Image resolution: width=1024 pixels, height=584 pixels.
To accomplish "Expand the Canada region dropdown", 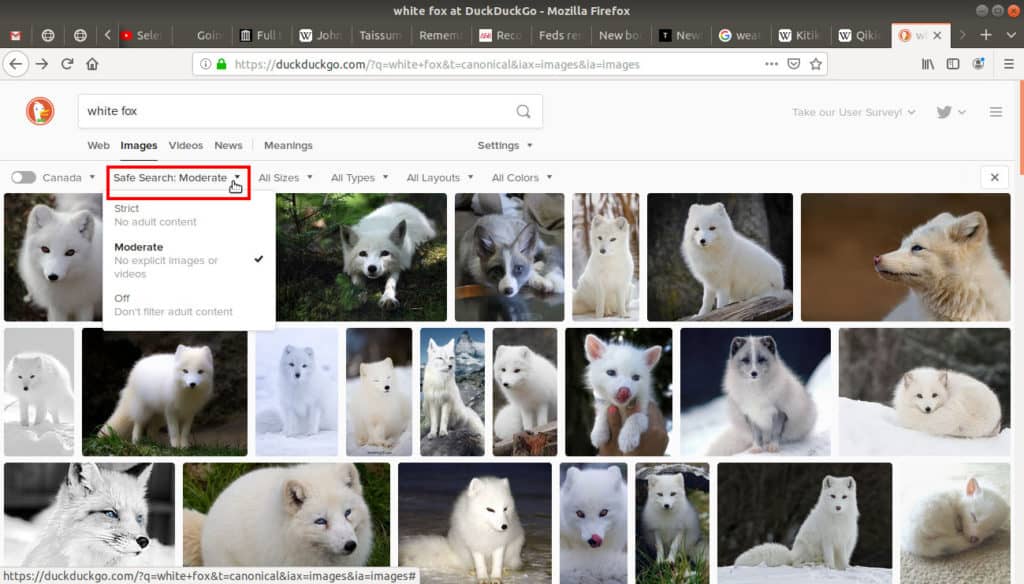I will pyautogui.click(x=69, y=178).
